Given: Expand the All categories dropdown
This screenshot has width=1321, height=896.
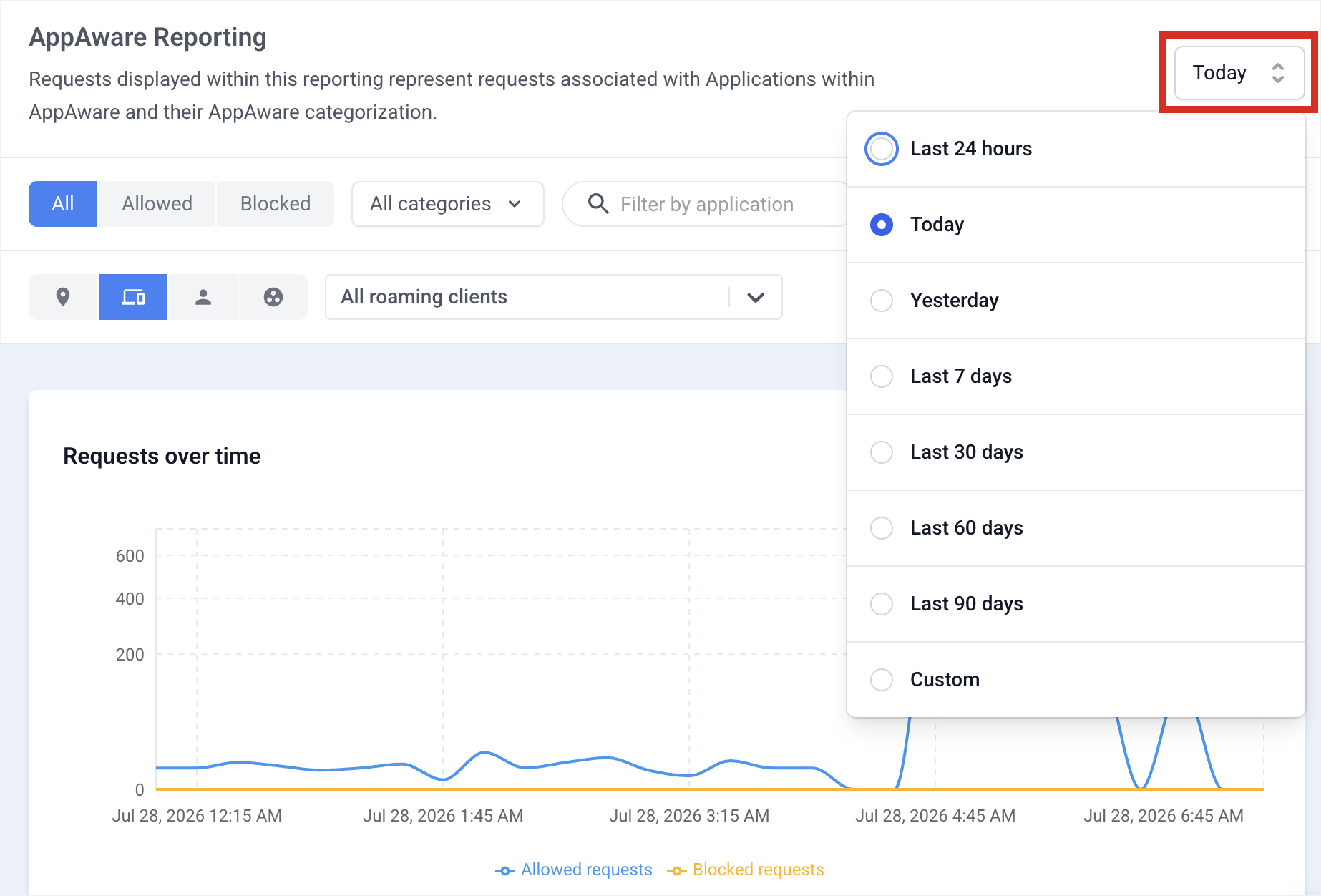Looking at the screenshot, I should pyautogui.click(x=448, y=204).
